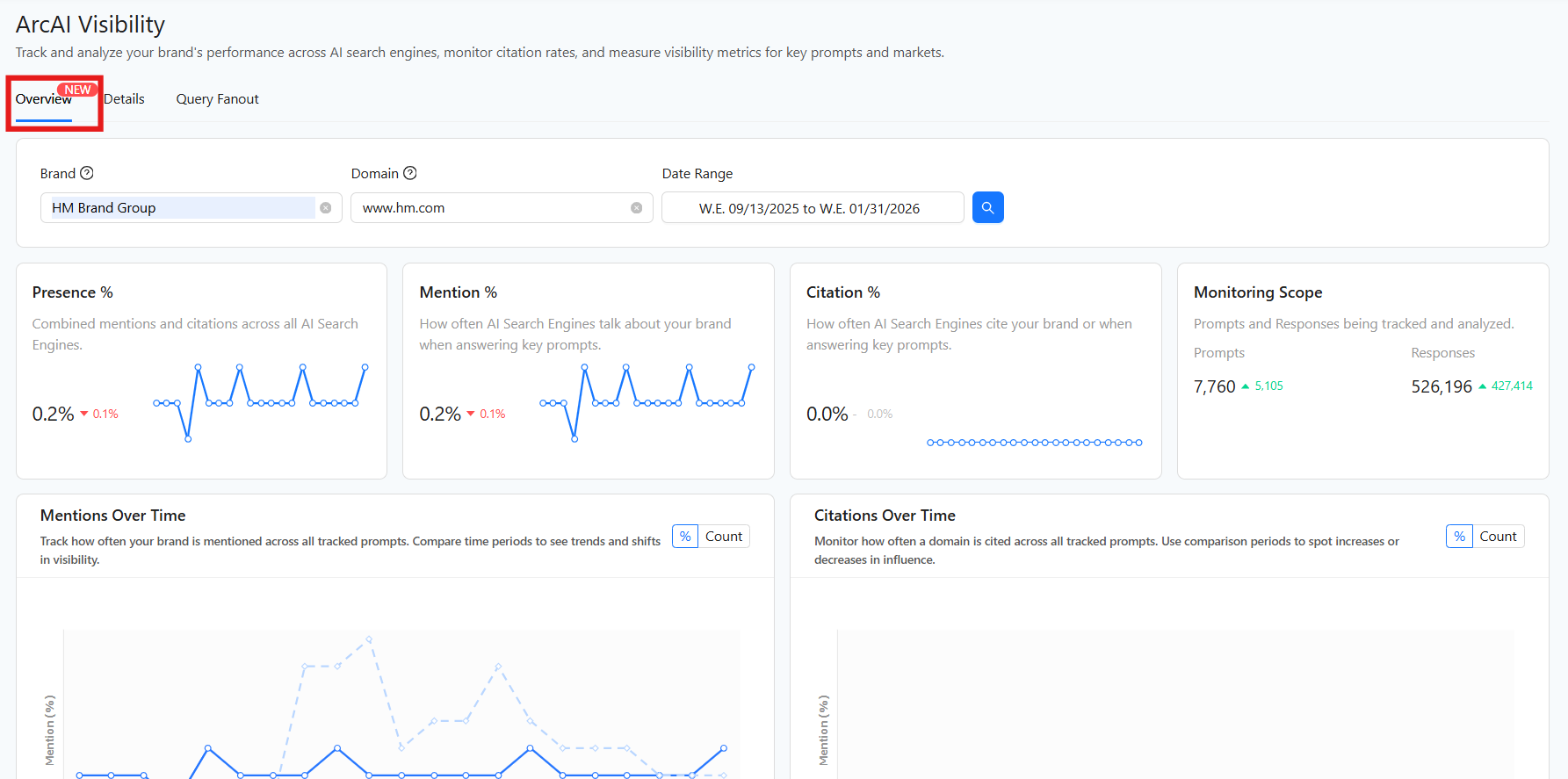
Task: Clear the www.hm.com domain field
Action: (636, 208)
